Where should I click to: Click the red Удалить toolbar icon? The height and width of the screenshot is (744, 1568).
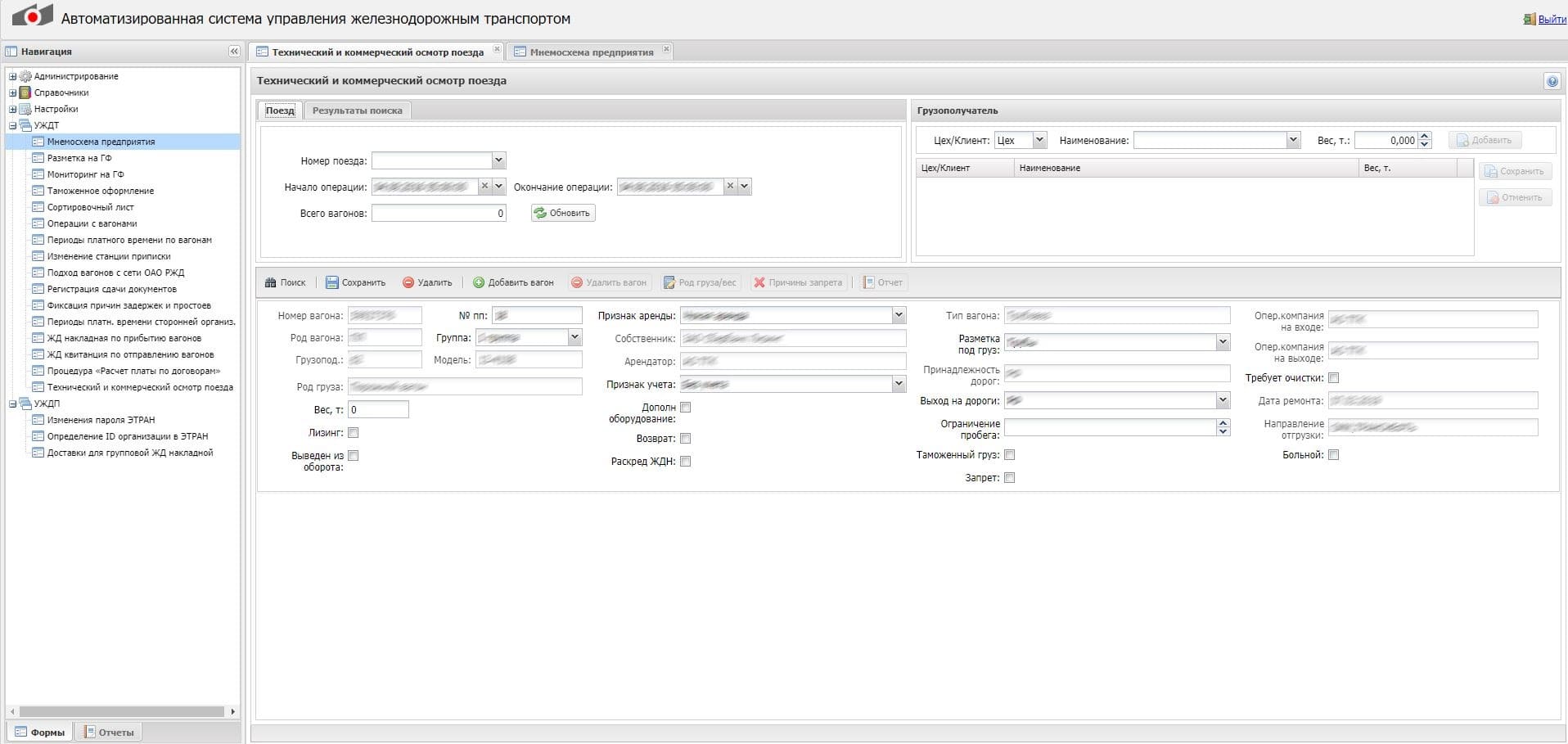point(408,282)
